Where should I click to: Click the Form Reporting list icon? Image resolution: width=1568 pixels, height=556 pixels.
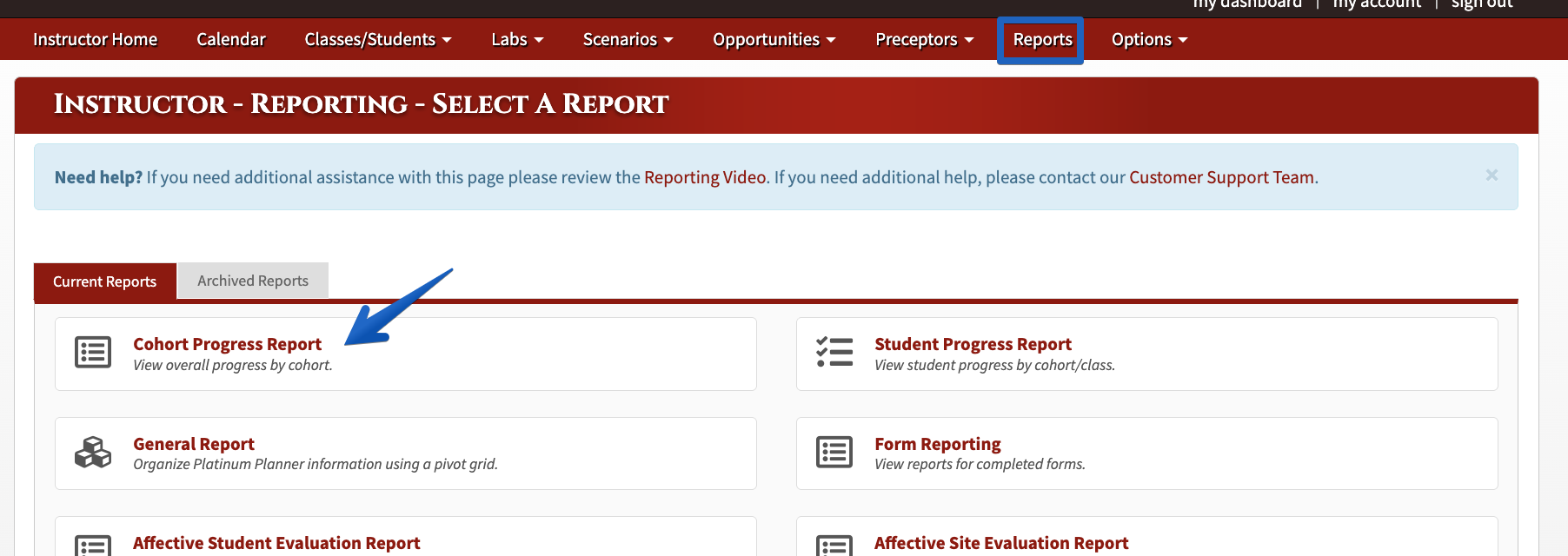(x=834, y=453)
